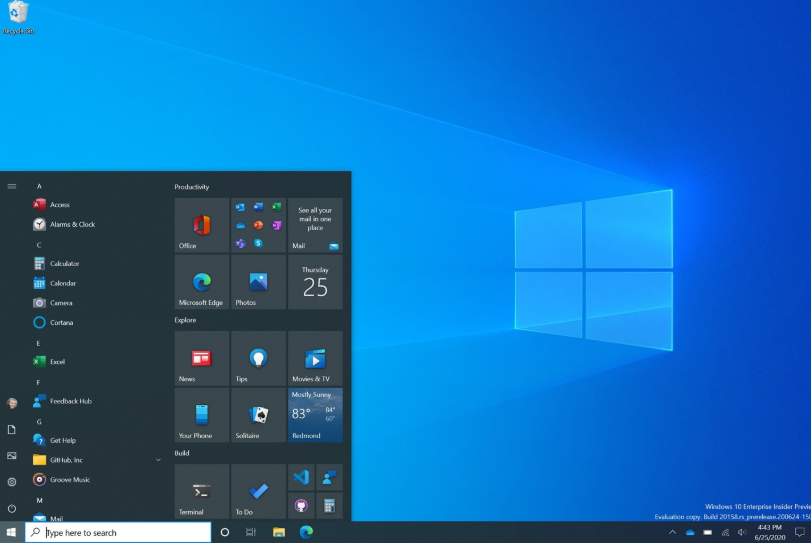Open Pictures from the Start rail
The width and height of the screenshot is (811, 543).
pos(12,456)
